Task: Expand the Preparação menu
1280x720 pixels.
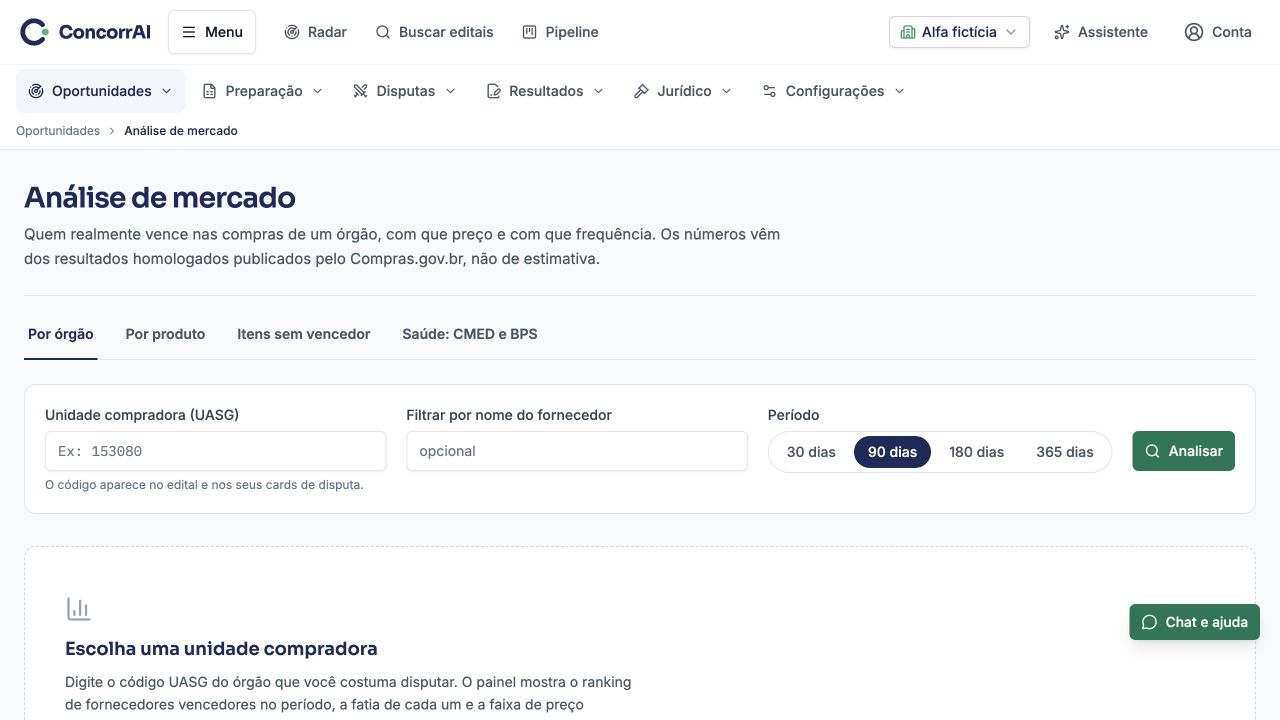Action: tap(262, 91)
